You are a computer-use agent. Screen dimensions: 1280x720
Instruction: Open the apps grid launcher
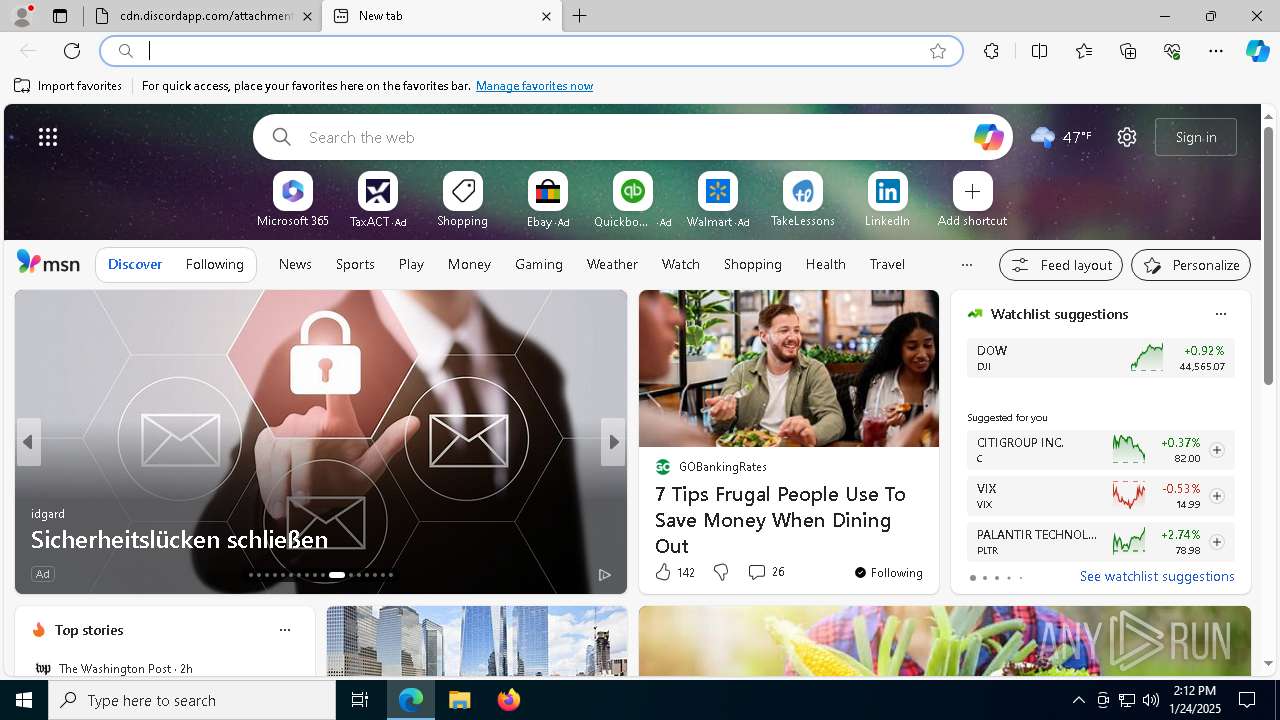[x=48, y=137]
